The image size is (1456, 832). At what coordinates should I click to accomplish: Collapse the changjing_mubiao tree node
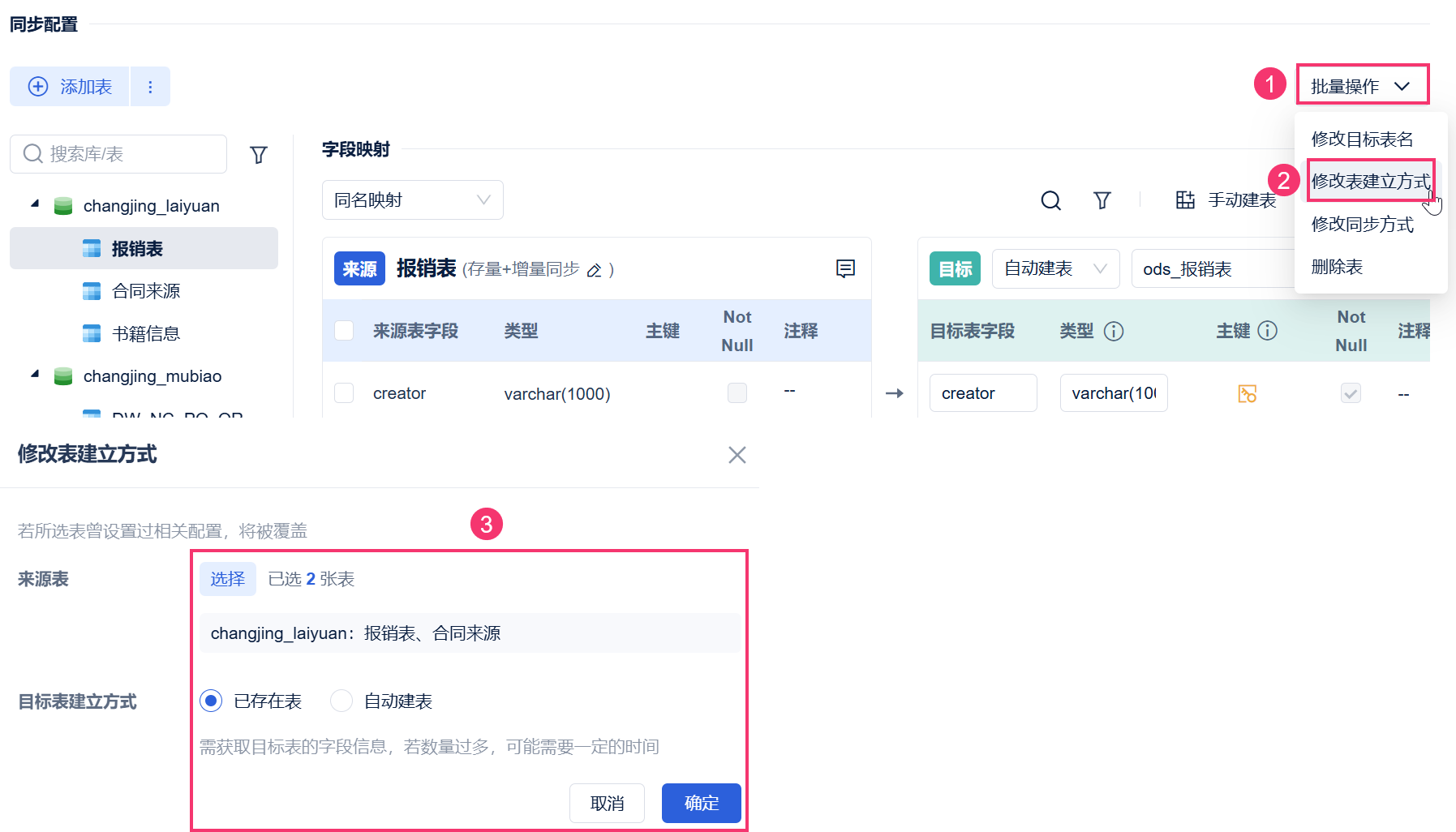(x=35, y=375)
